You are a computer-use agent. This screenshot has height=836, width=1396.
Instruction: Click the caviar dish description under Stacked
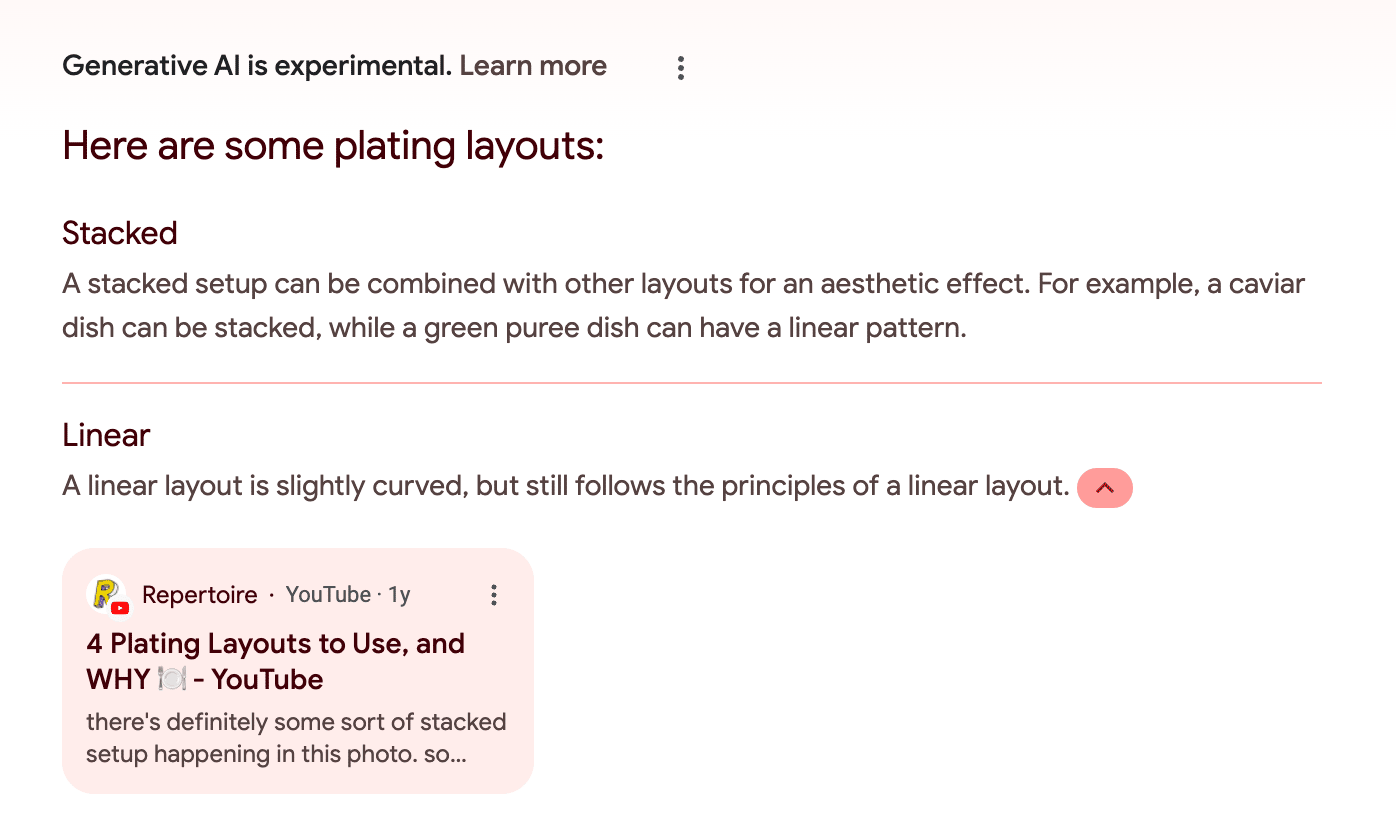[x=684, y=305]
